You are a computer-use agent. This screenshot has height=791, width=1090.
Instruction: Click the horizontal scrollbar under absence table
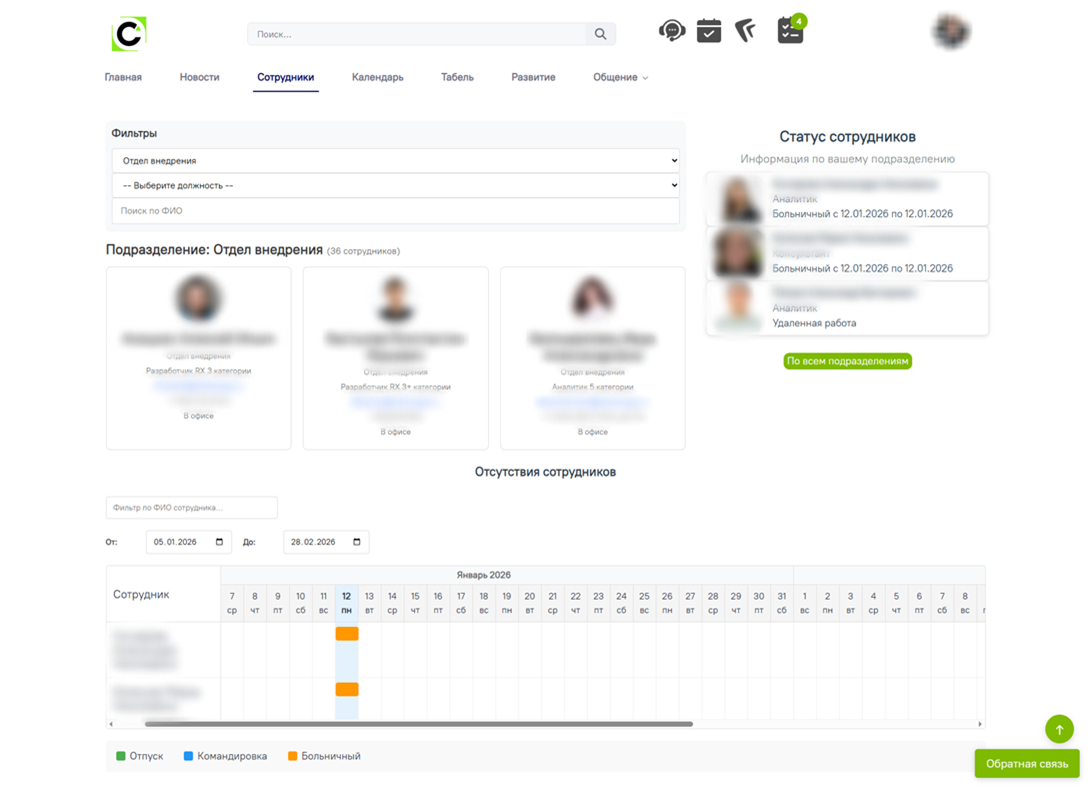418,724
